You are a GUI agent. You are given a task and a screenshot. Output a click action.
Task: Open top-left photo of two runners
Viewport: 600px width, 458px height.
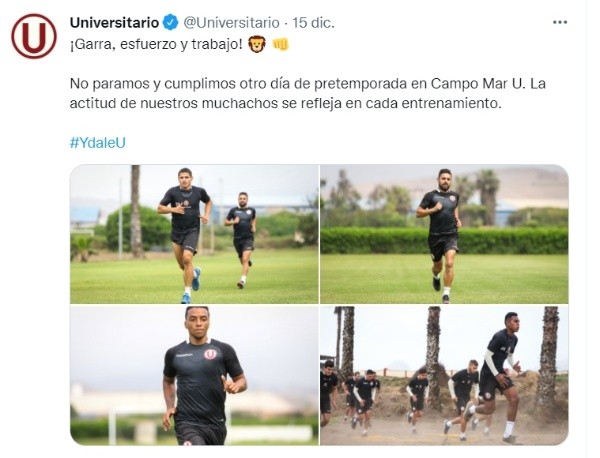(194, 234)
